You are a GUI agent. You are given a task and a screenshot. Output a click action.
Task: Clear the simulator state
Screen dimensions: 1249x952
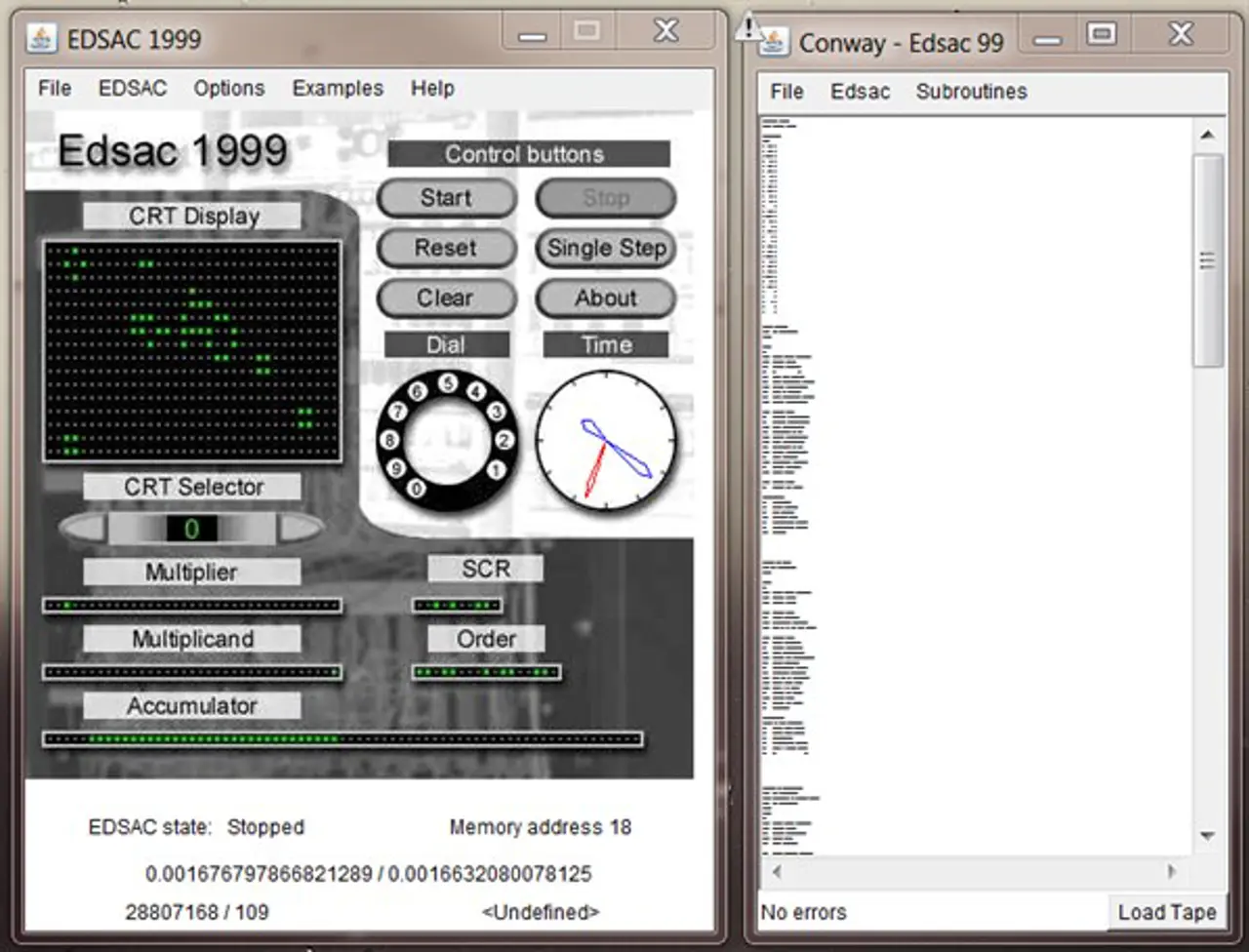[x=446, y=298]
